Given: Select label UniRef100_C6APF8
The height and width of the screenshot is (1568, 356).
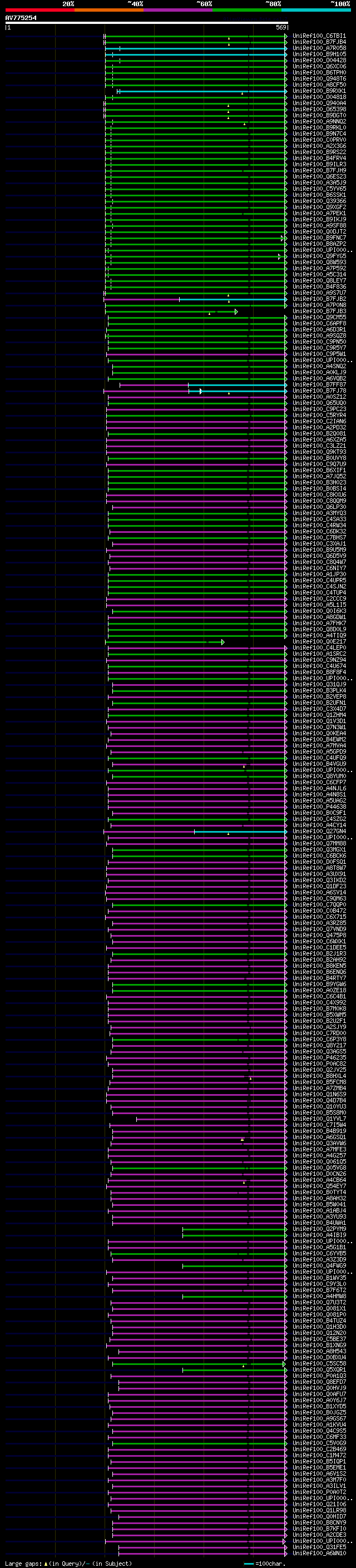Looking at the screenshot, I should click(319, 323).
